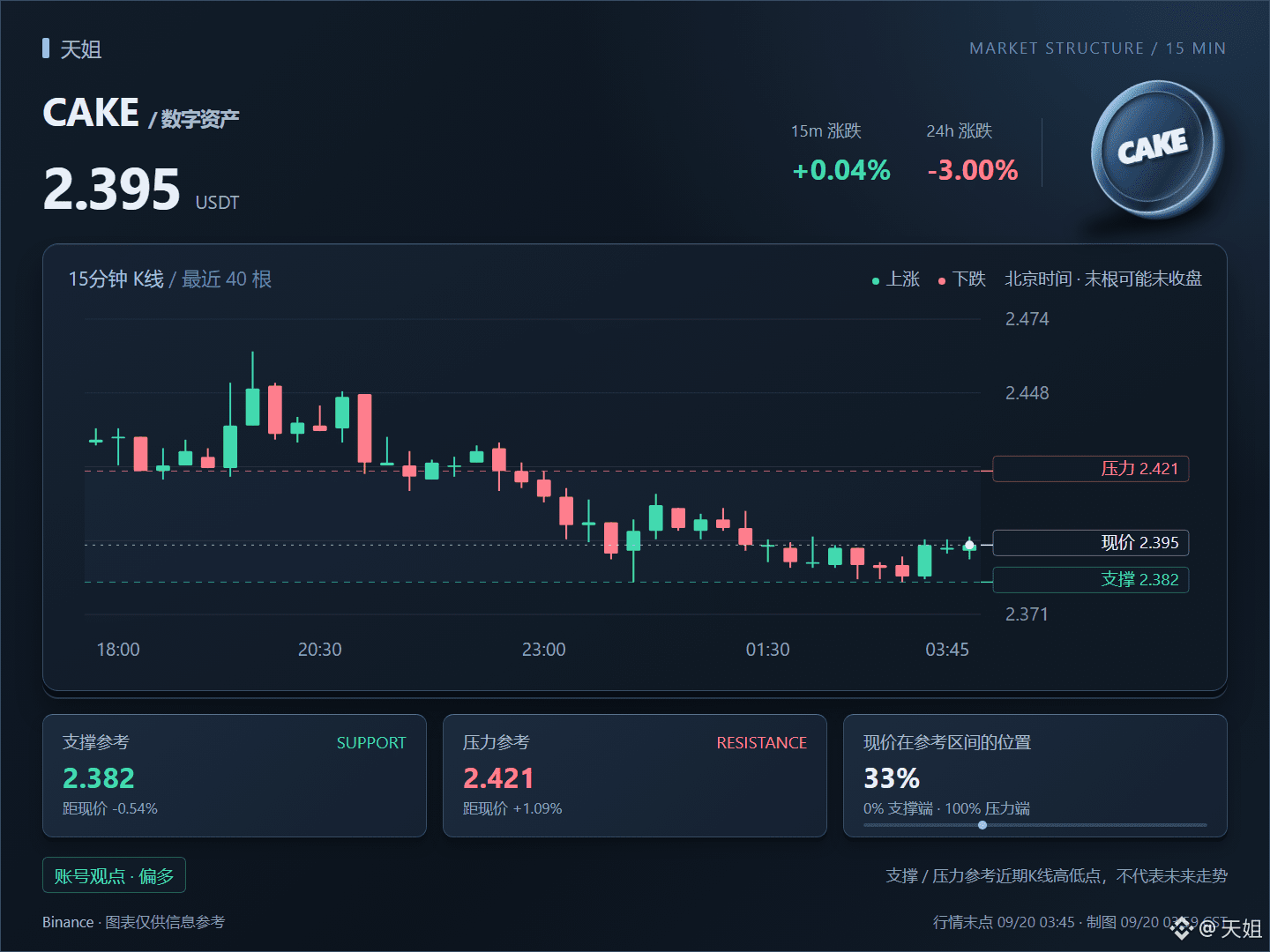Click the MARKET STRUCTURE / 15 MIN header
Screen dimensions: 1270x952
1098,48
